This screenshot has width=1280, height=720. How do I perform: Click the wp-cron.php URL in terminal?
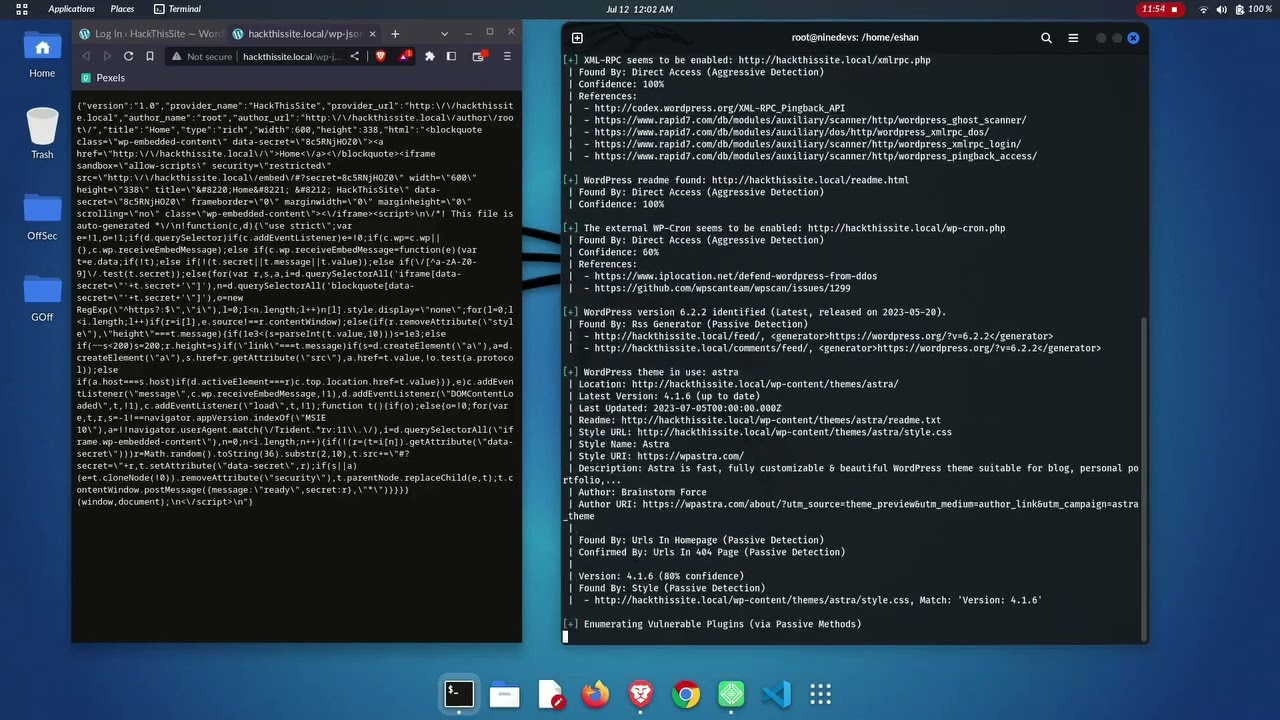906,228
